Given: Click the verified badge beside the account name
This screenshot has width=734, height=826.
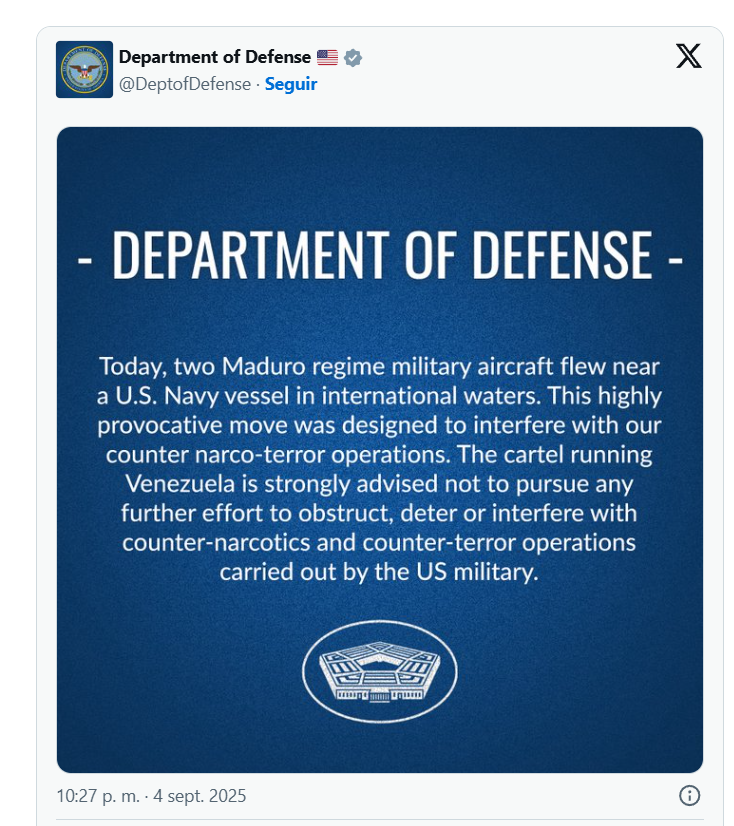Looking at the screenshot, I should (353, 58).
